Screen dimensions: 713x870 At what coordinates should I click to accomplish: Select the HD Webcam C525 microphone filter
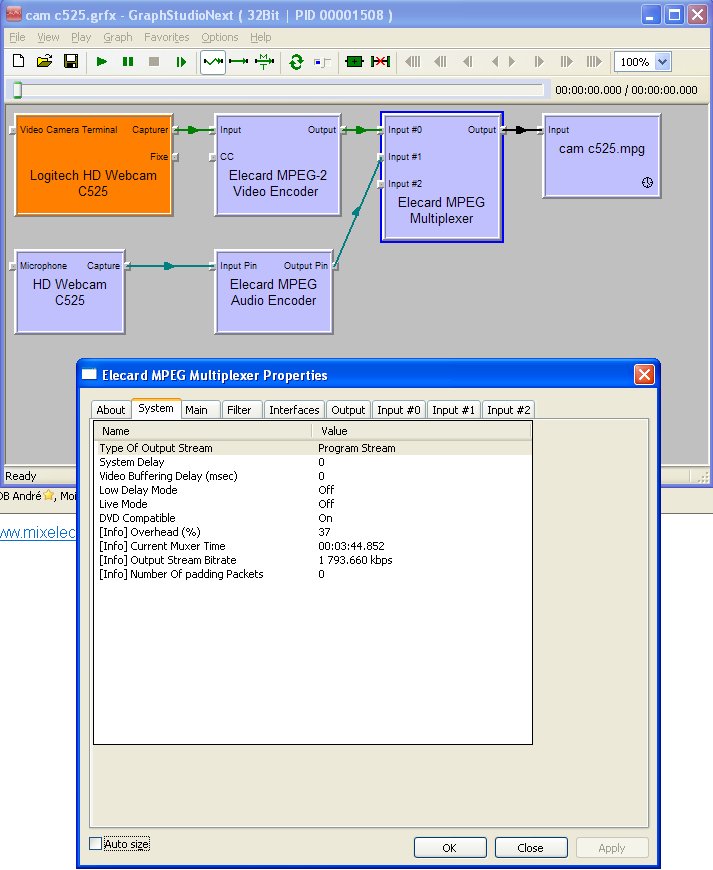pos(69,292)
